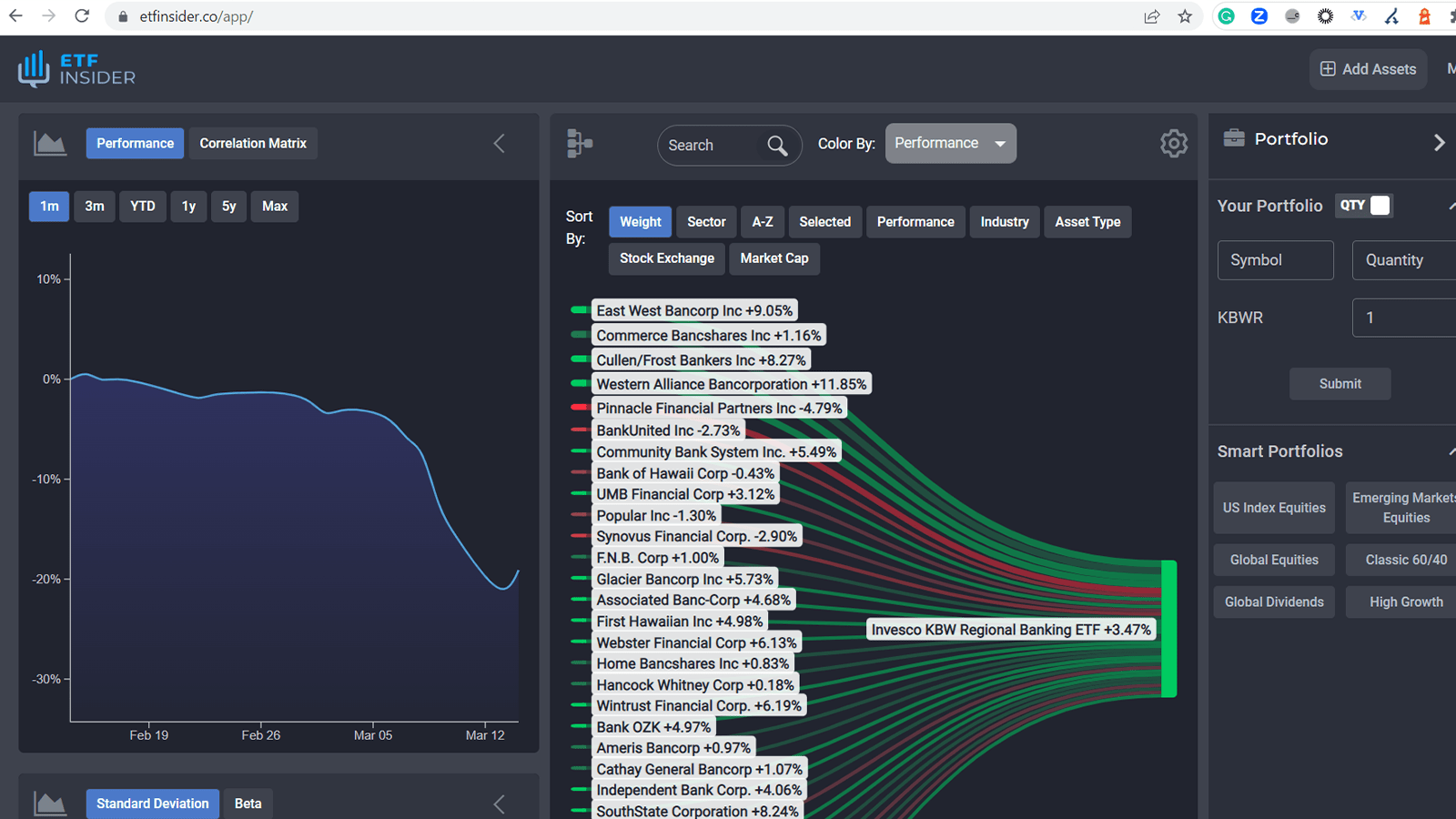1456x819 pixels.
Task: Select the Max time range
Action: pyautogui.click(x=275, y=207)
